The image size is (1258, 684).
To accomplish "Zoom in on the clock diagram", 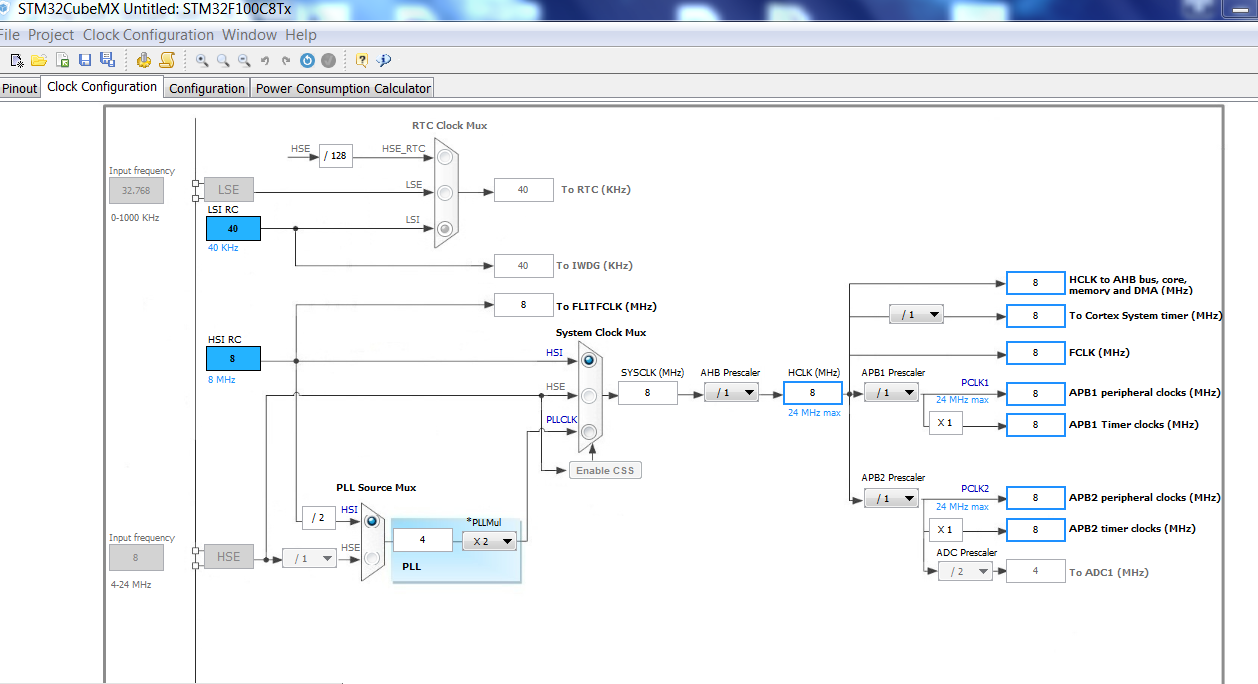I will coord(202,60).
